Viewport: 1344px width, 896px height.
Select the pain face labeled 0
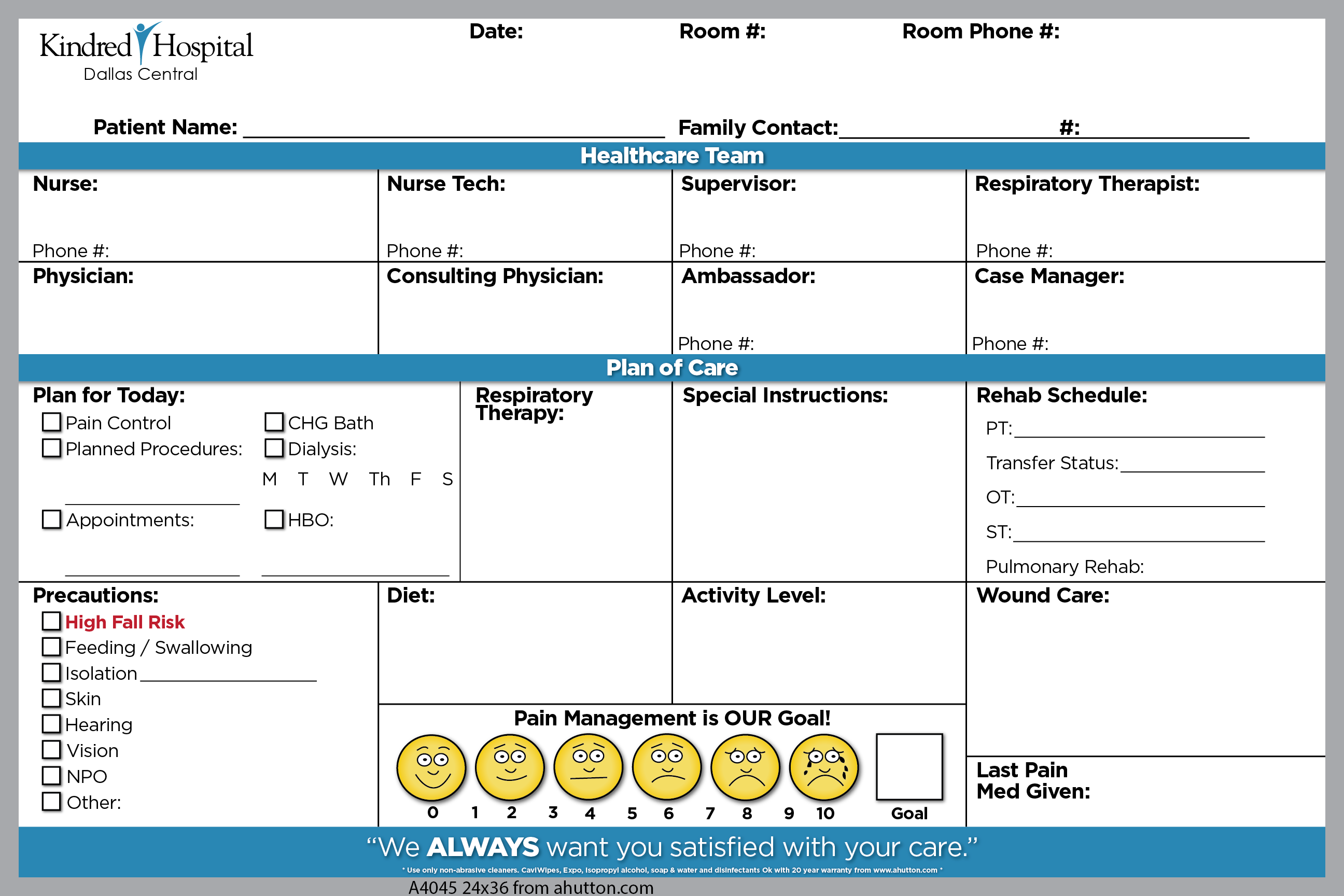coord(431,767)
